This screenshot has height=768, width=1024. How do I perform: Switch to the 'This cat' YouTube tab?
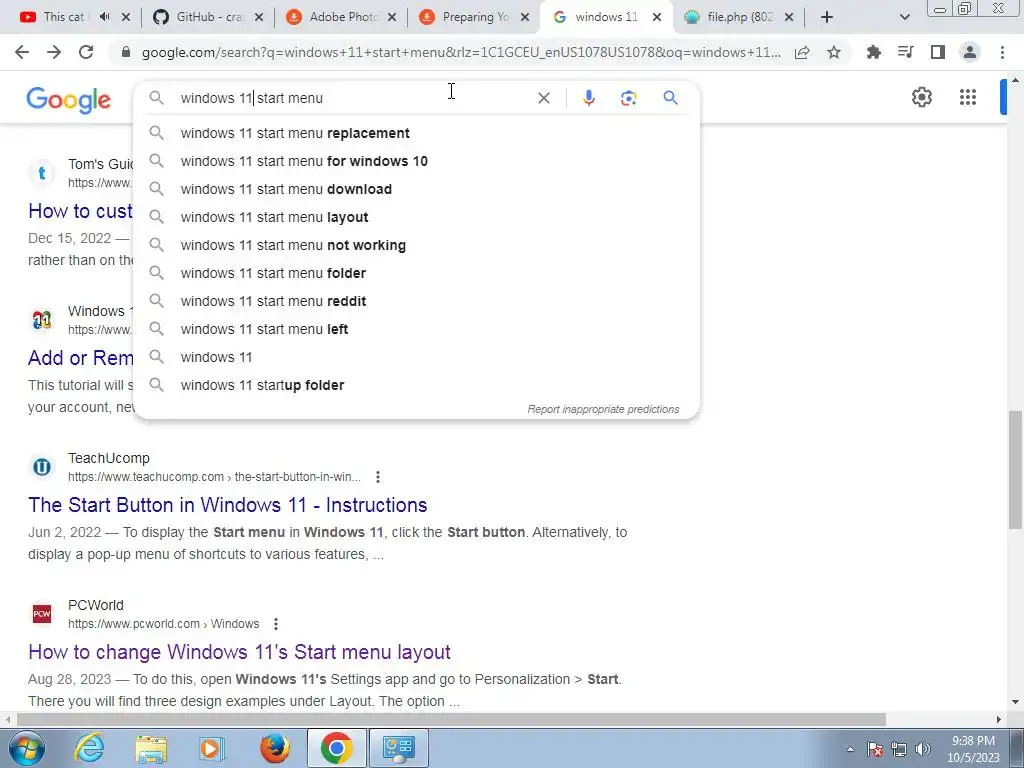pyautogui.click(x=64, y=17)
